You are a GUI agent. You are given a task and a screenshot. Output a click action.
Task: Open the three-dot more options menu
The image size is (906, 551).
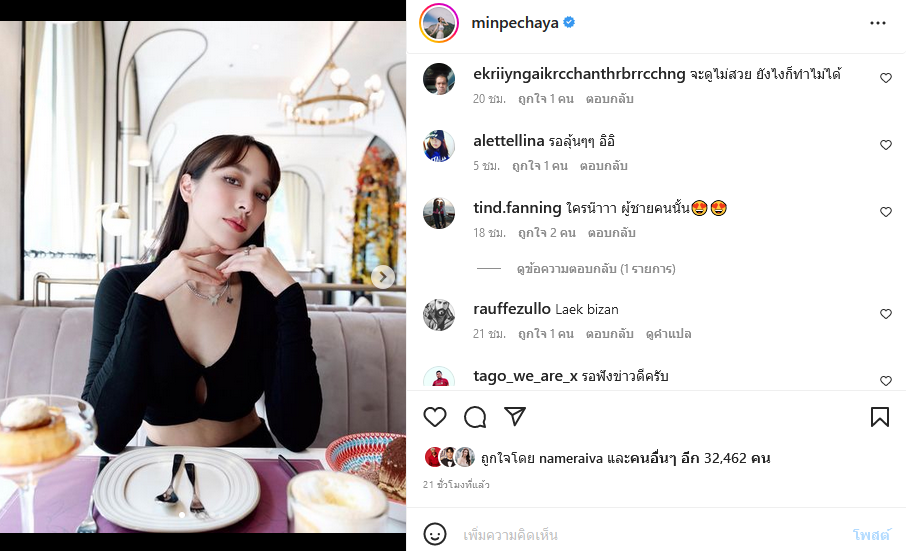(x=878, y=23)
